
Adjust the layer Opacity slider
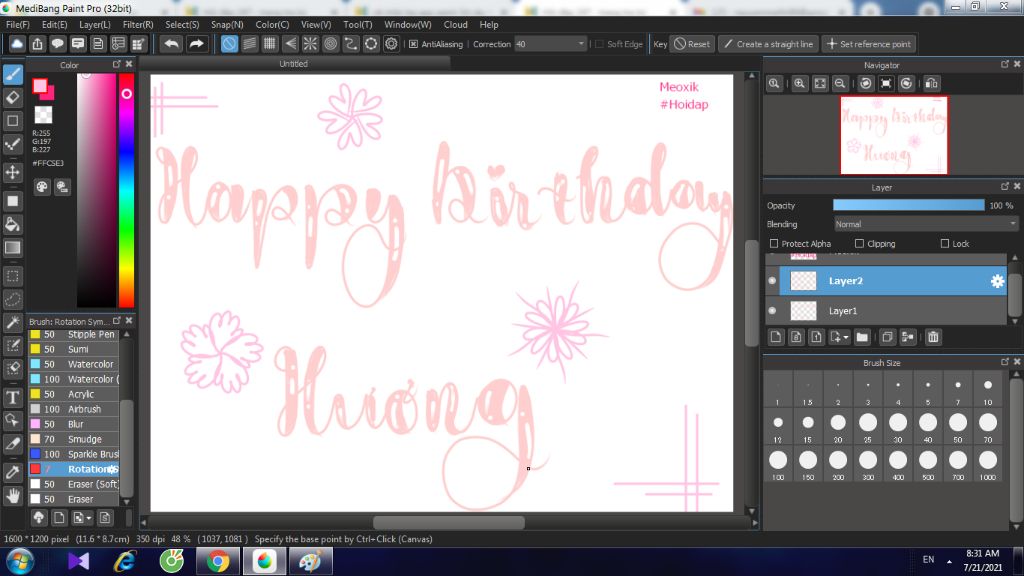908,205
